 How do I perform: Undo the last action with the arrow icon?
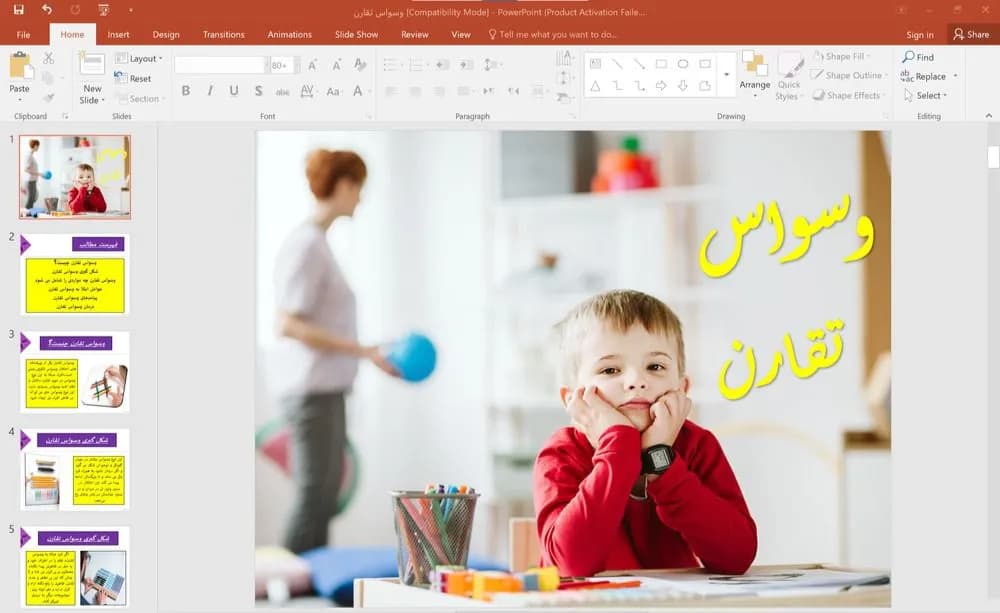tap(47, 10)
